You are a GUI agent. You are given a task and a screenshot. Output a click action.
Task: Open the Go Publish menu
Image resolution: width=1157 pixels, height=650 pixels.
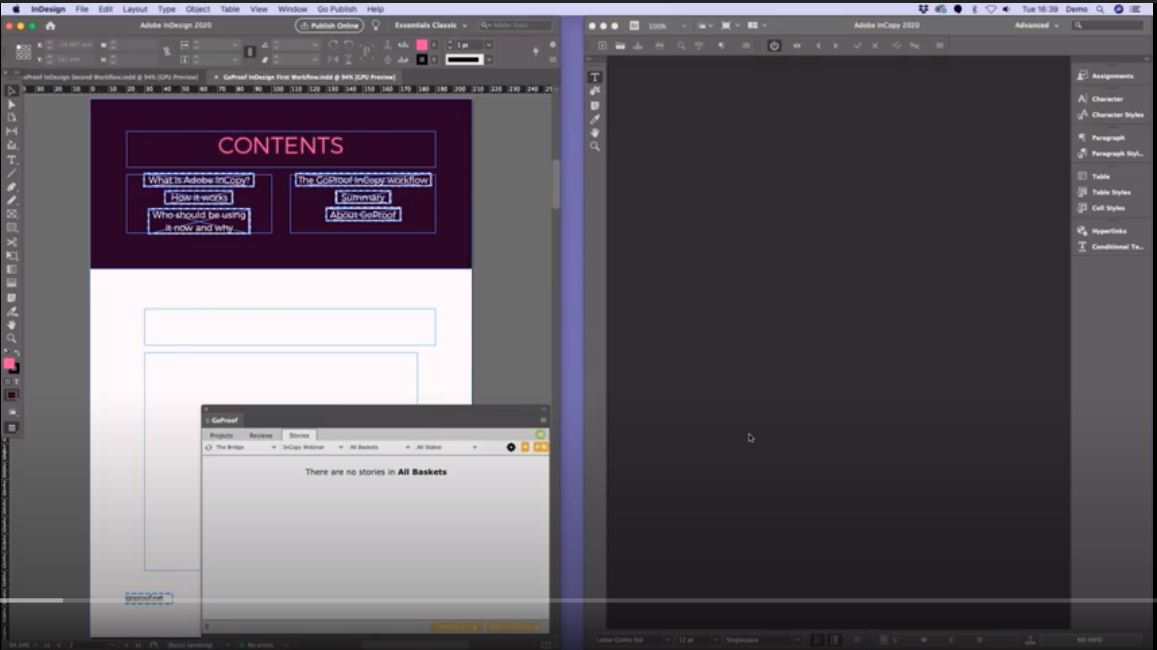pos(336,9)
